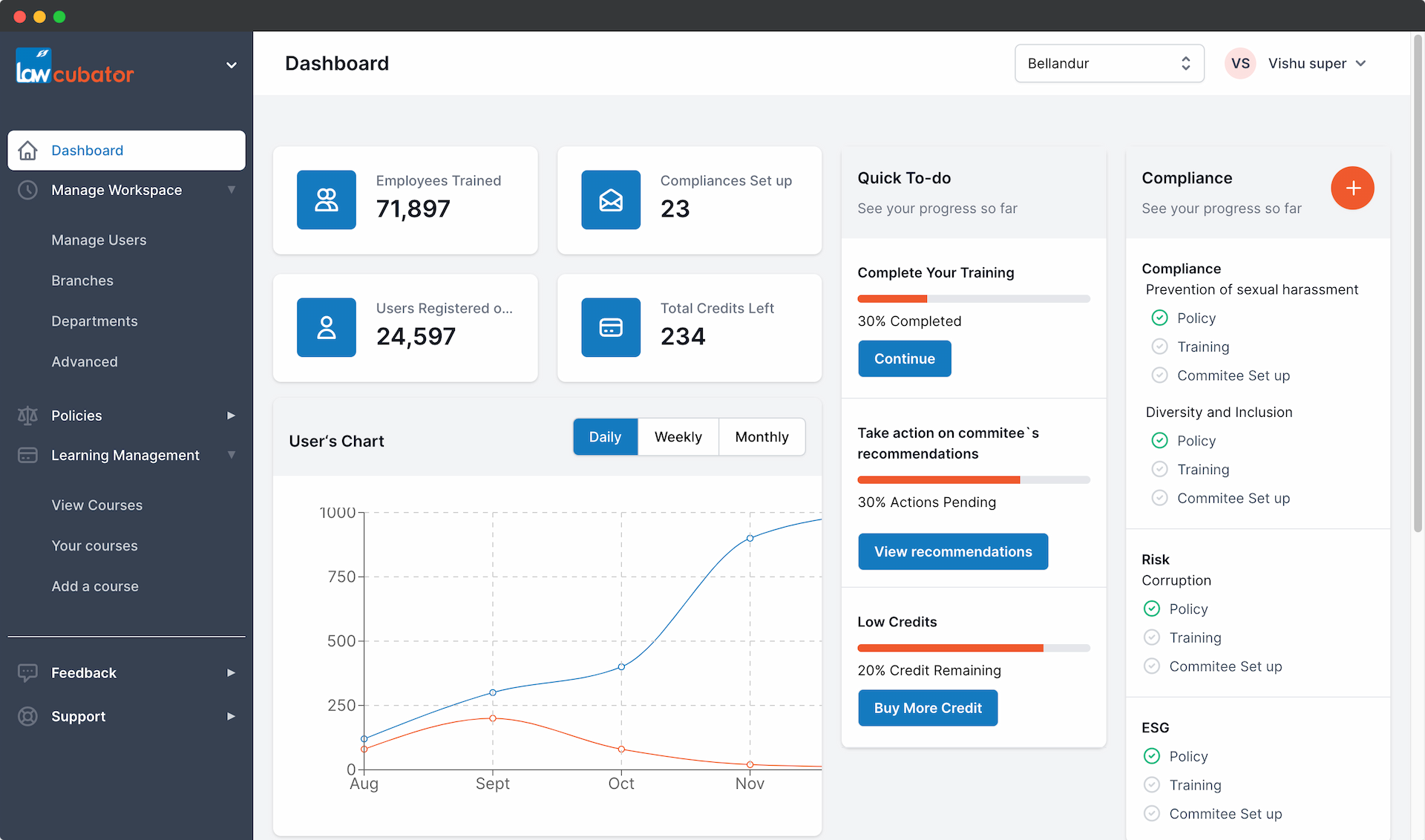Click the clock icon beside Manage Workspace
This screenshot has width=1425, height=840.
click(x=27, y=190)
